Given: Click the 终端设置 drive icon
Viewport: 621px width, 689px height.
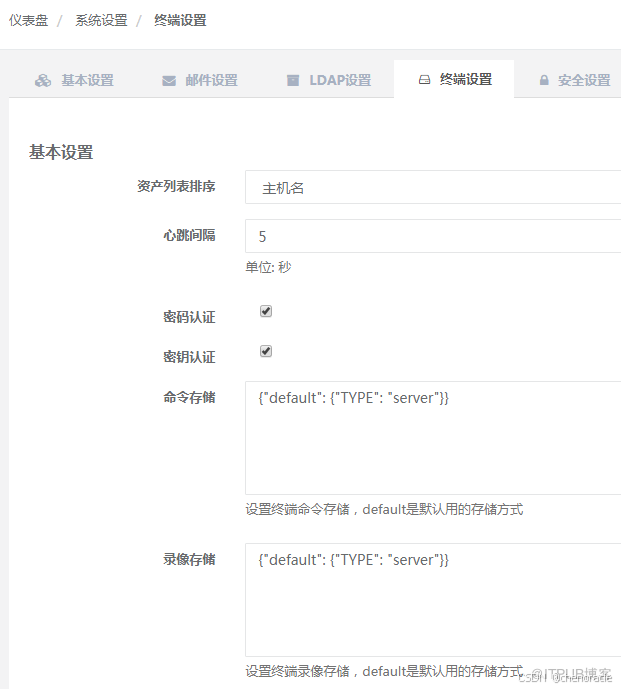Looking at the screenshot, I should [424, 80].
